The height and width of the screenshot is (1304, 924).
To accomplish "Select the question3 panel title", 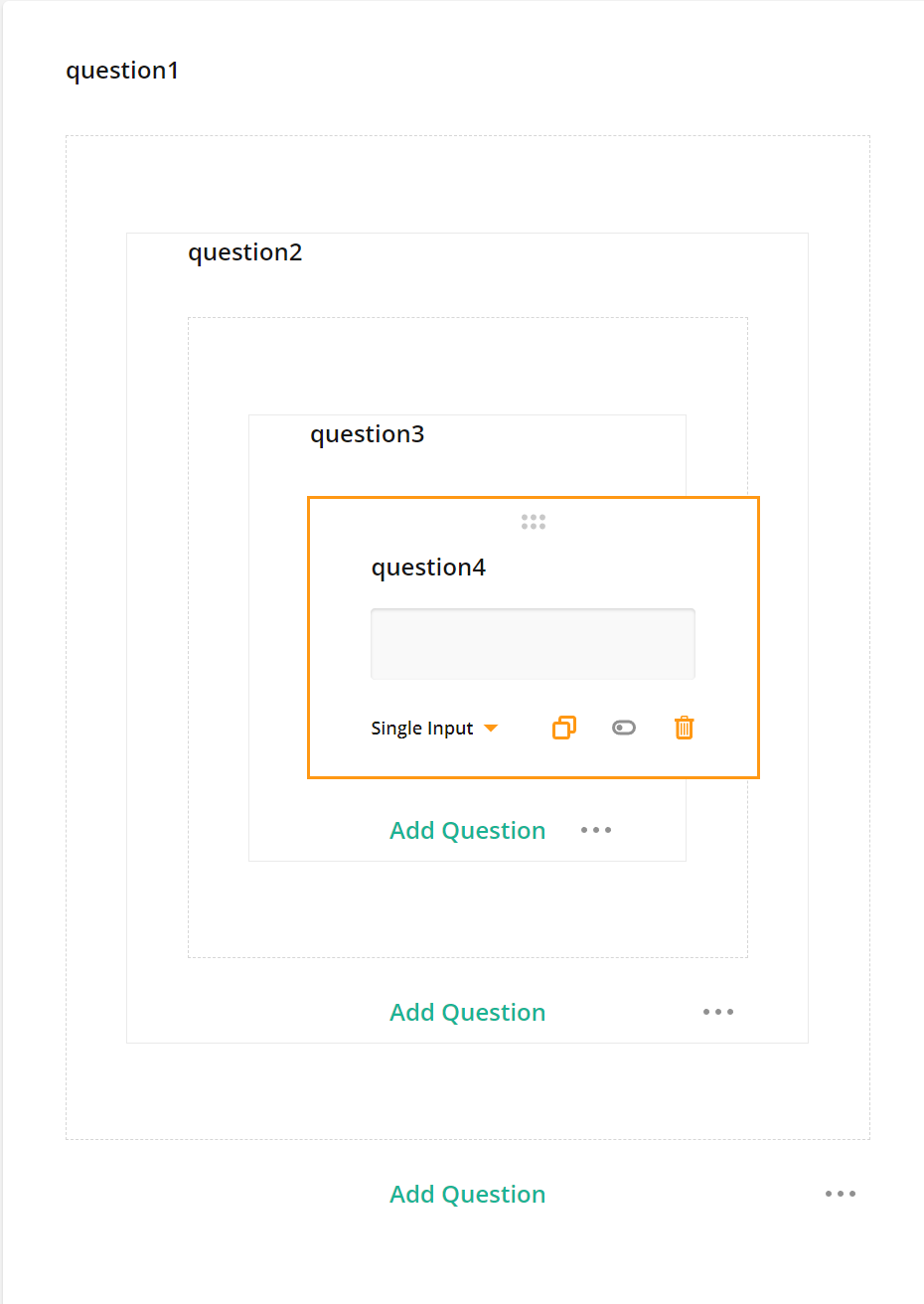I will tap(367, 434).
